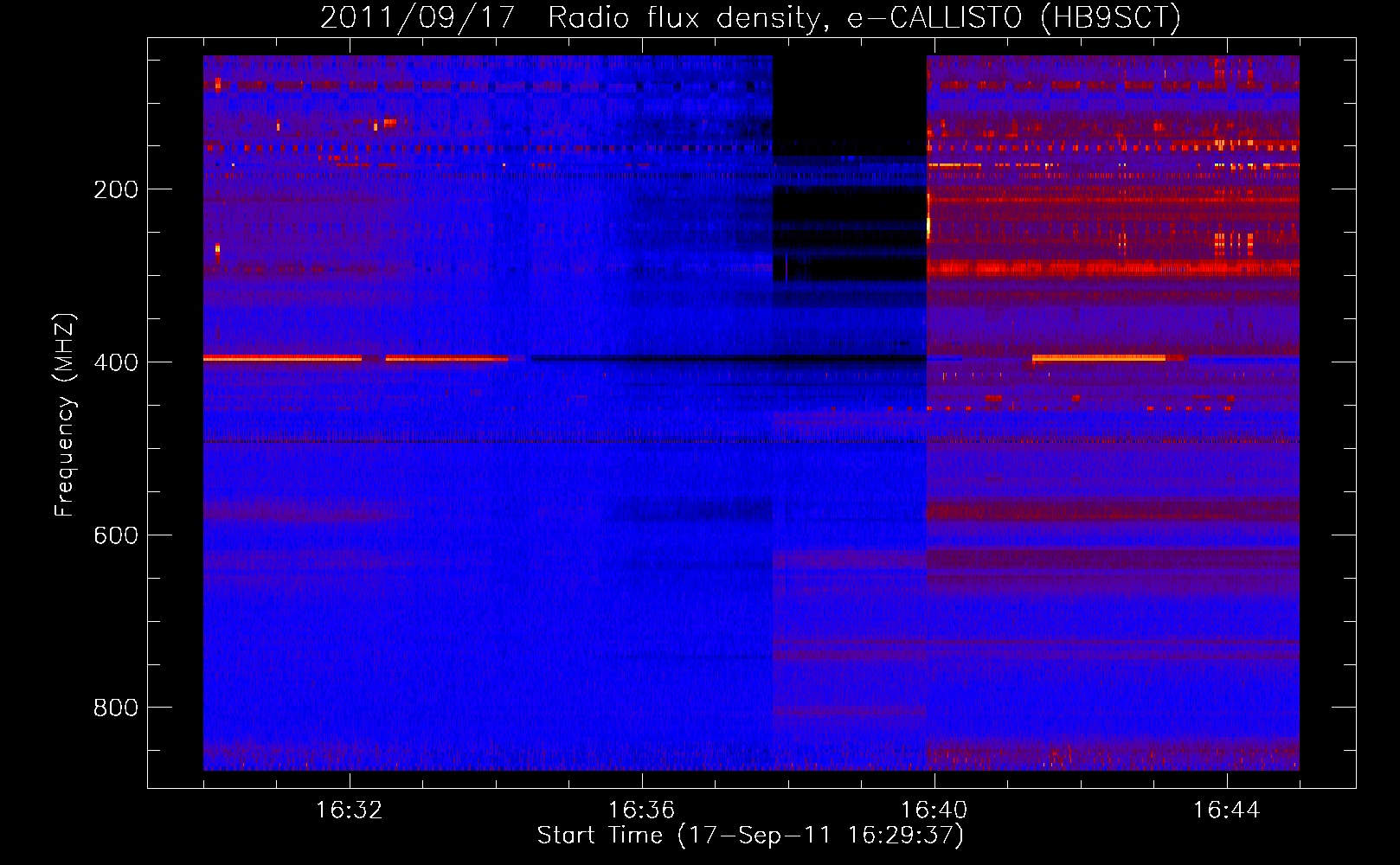Click the 'Frequency (MHZ)' axis label
Screen dimensions: 1400x865
(65, 414)
